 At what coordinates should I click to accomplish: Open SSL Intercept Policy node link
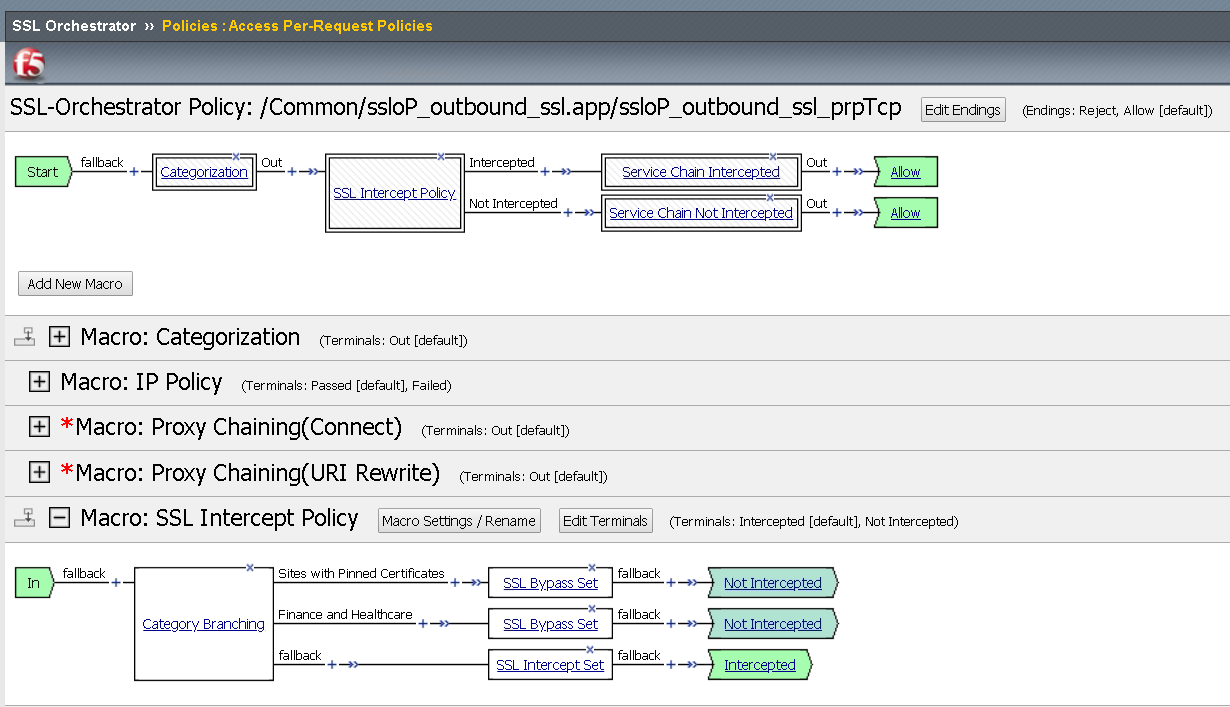394,193
